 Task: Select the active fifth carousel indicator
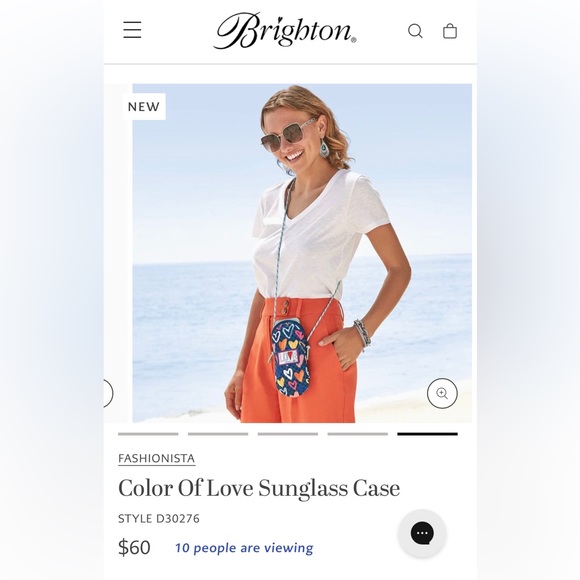(x=428, y=434)
